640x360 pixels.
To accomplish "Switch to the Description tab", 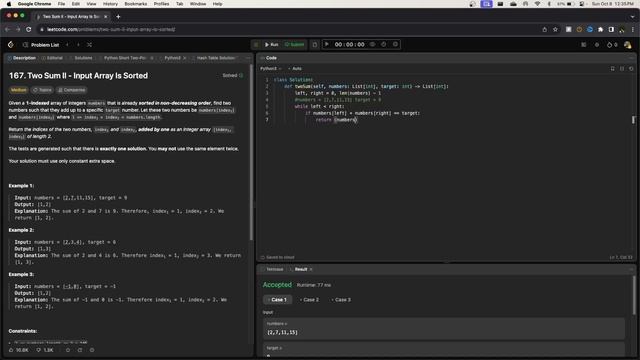I will (x=22, y=58).
